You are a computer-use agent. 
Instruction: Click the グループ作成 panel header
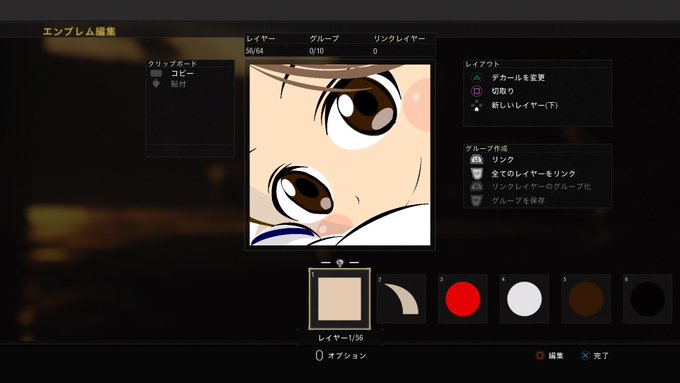tap(486, 148)
